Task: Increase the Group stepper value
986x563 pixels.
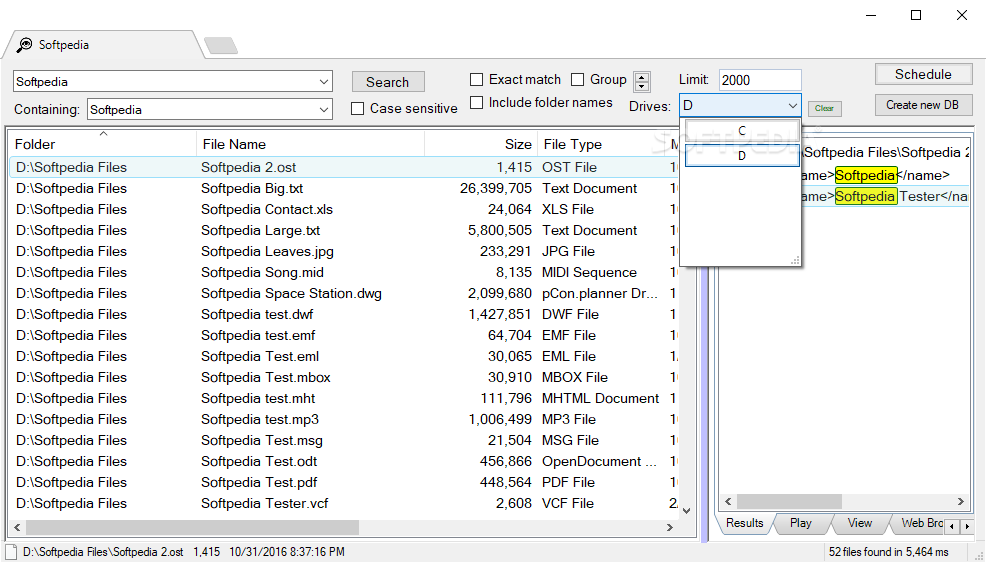Action: pos(641,77)
